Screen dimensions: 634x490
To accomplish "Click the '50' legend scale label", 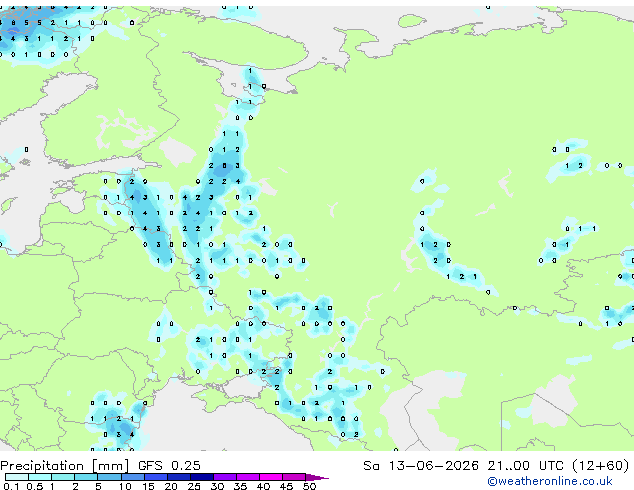I will coord(310,486).
